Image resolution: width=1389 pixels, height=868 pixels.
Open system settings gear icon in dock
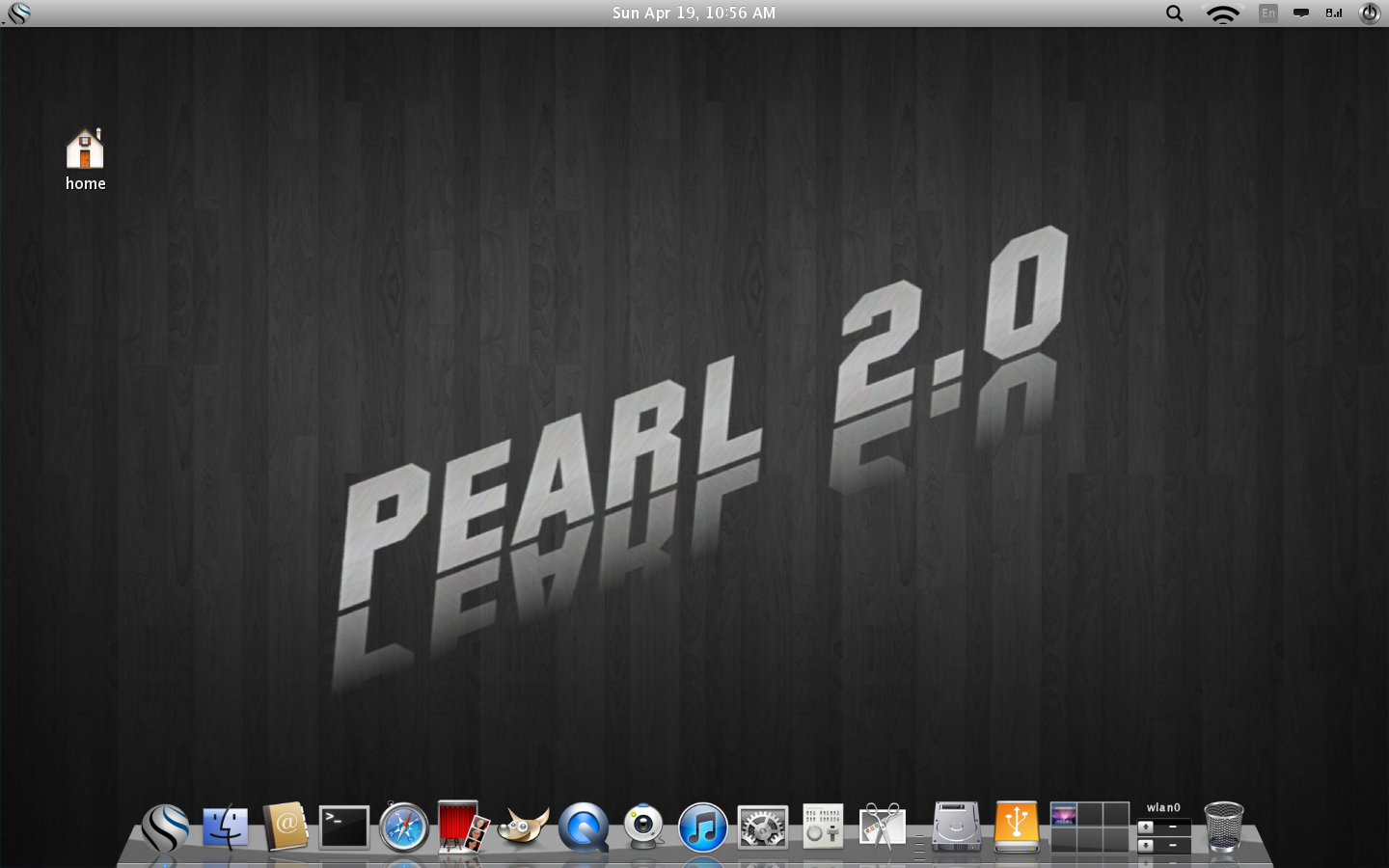[x=763, y=827]
